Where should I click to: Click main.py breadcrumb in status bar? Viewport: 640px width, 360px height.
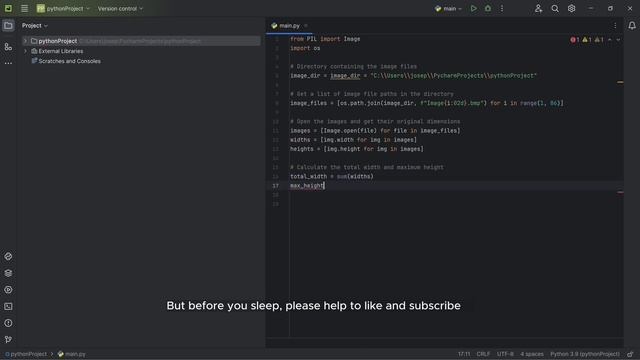click(x=72, y=354)
